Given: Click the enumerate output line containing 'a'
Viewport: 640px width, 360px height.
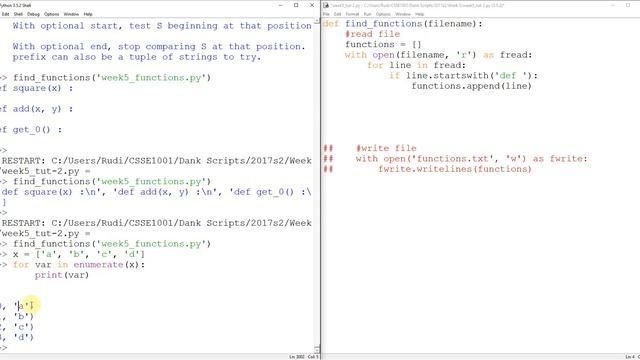Looking at the screenshot, I should 17,306.
